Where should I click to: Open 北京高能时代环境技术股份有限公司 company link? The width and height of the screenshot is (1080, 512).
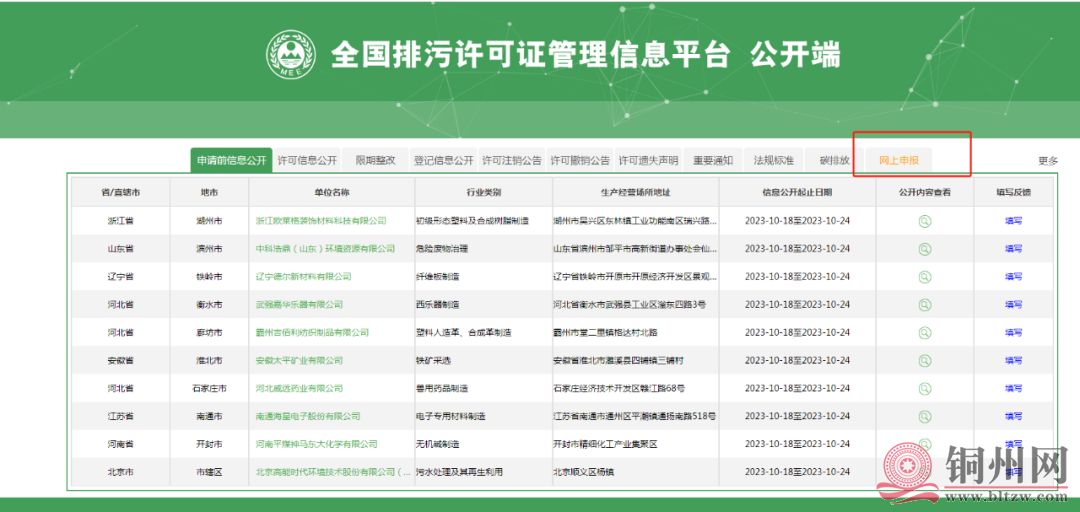333,472
